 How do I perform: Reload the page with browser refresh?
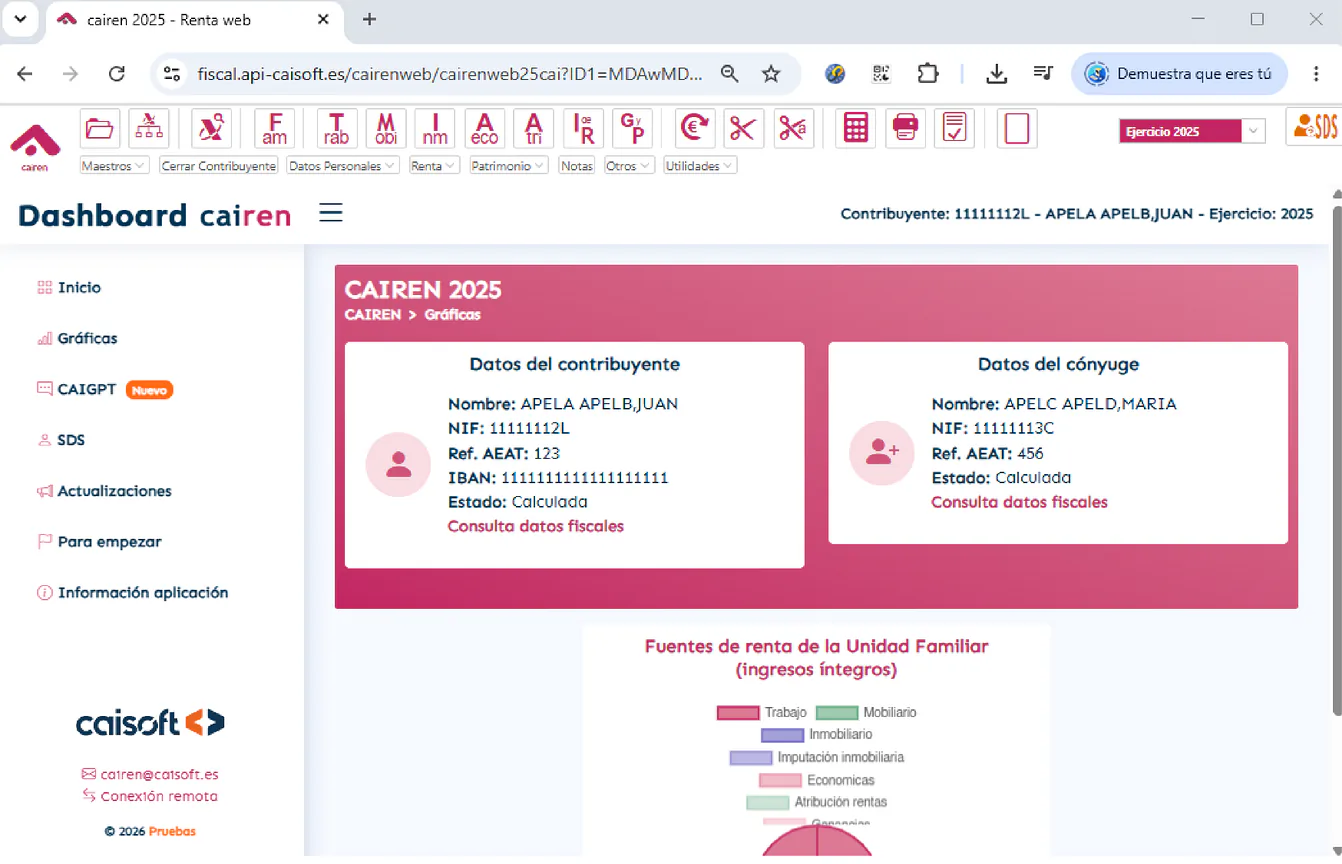pyautogui.click(x=117, y=74)
